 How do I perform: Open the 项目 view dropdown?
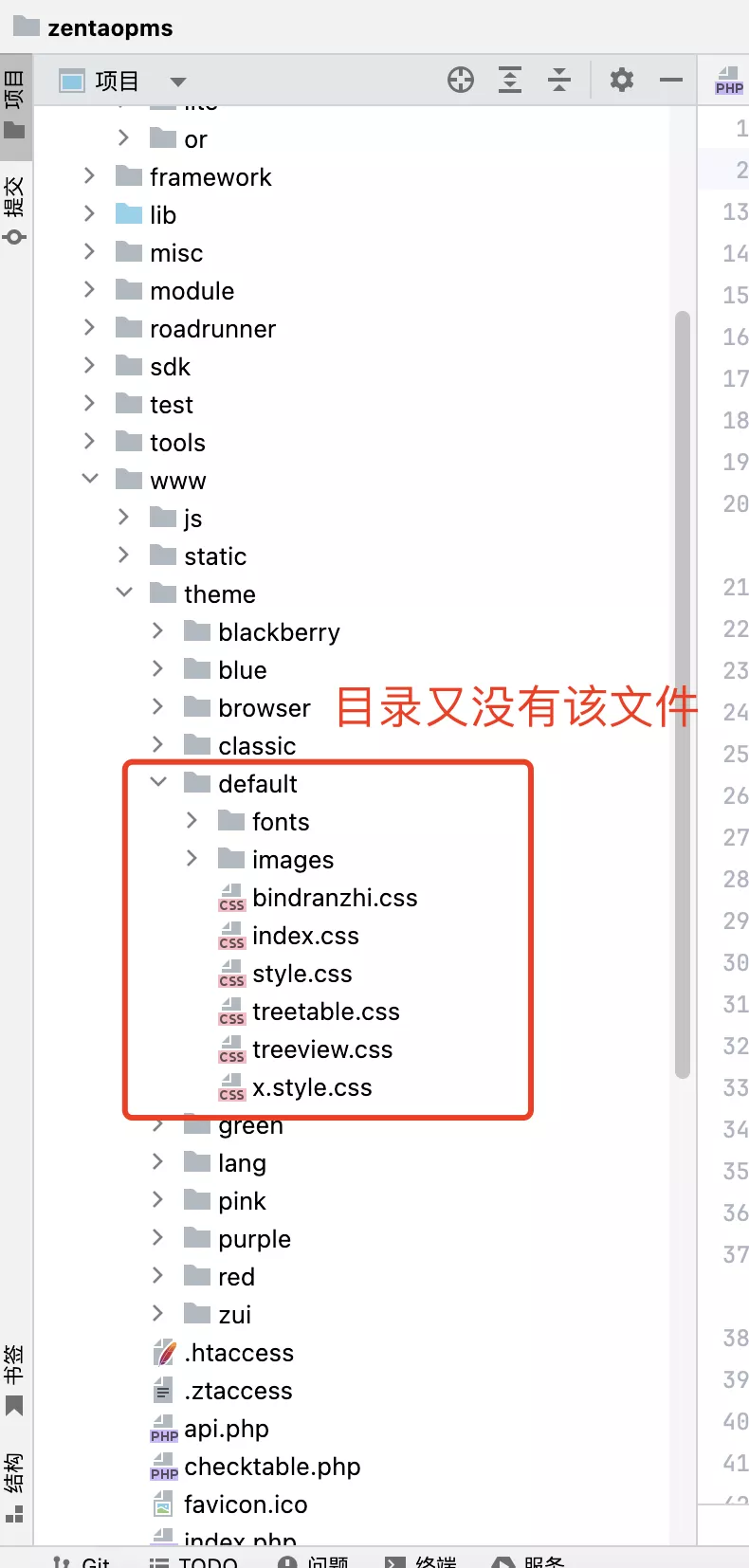click(178, 82)
